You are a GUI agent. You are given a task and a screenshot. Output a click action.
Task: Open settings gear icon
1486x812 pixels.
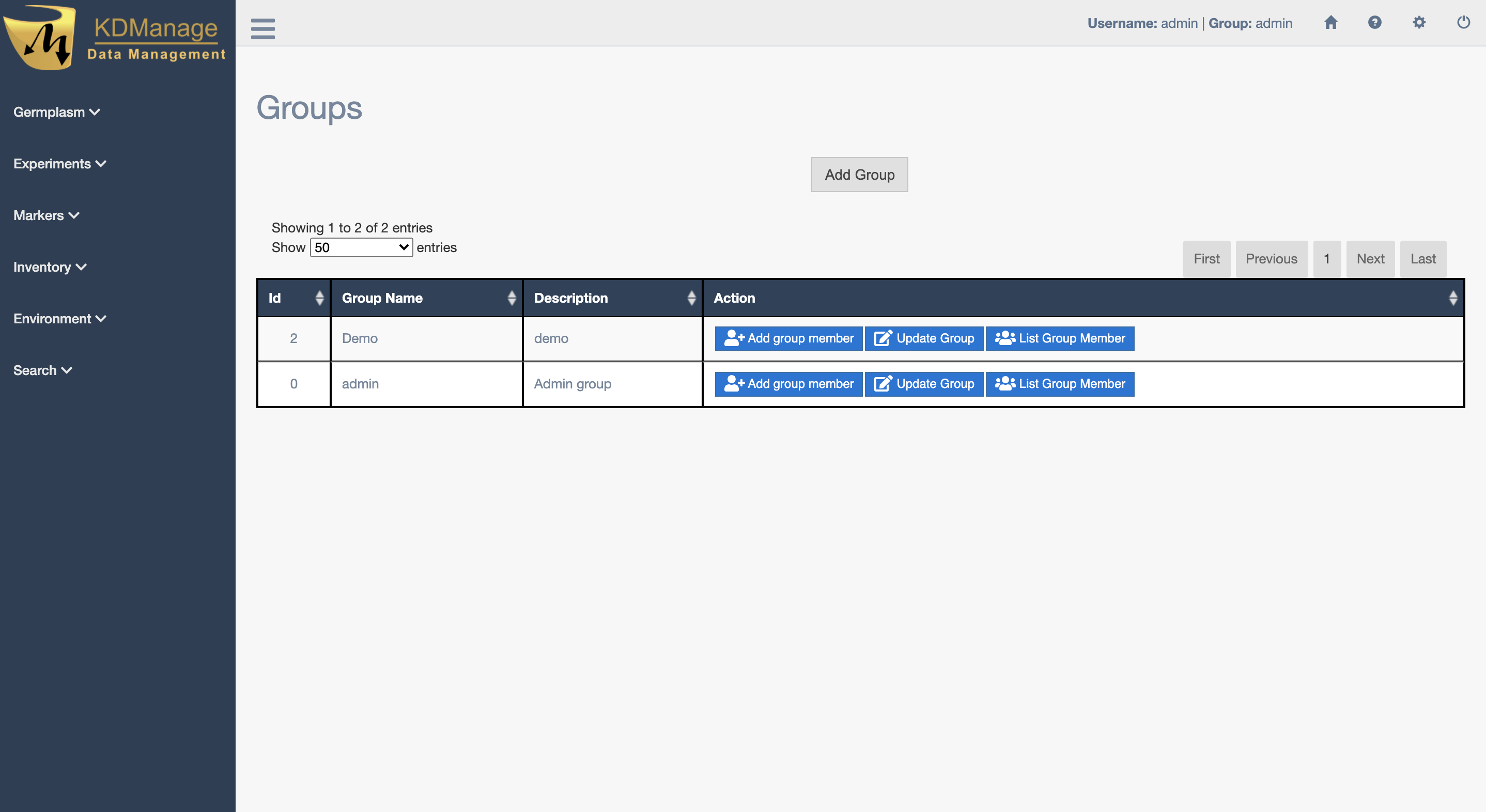click(x=1419, y=23)
